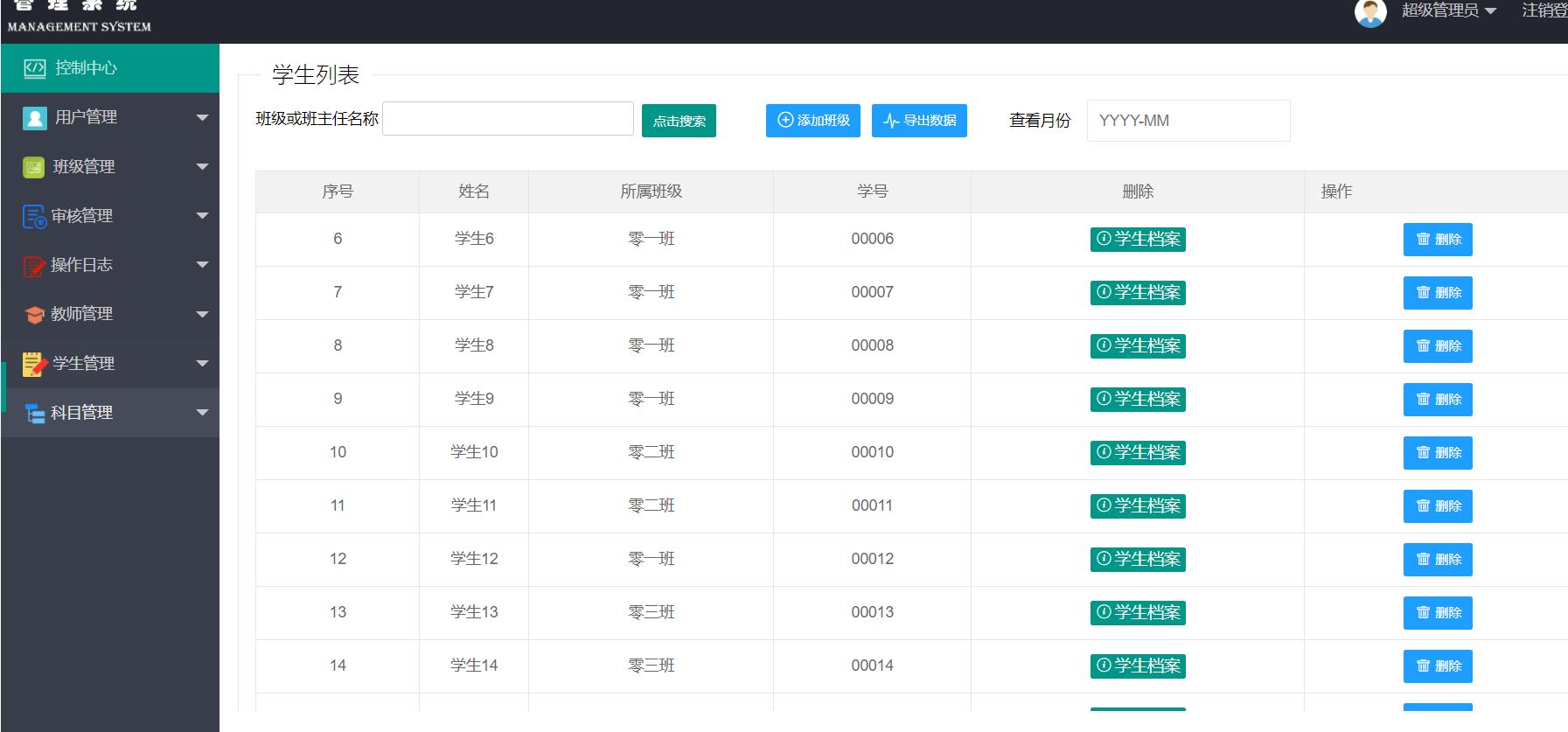Click 注销登录 logout link
The height and width of the screenshot is (732, 1568).
pos(1544,10)
